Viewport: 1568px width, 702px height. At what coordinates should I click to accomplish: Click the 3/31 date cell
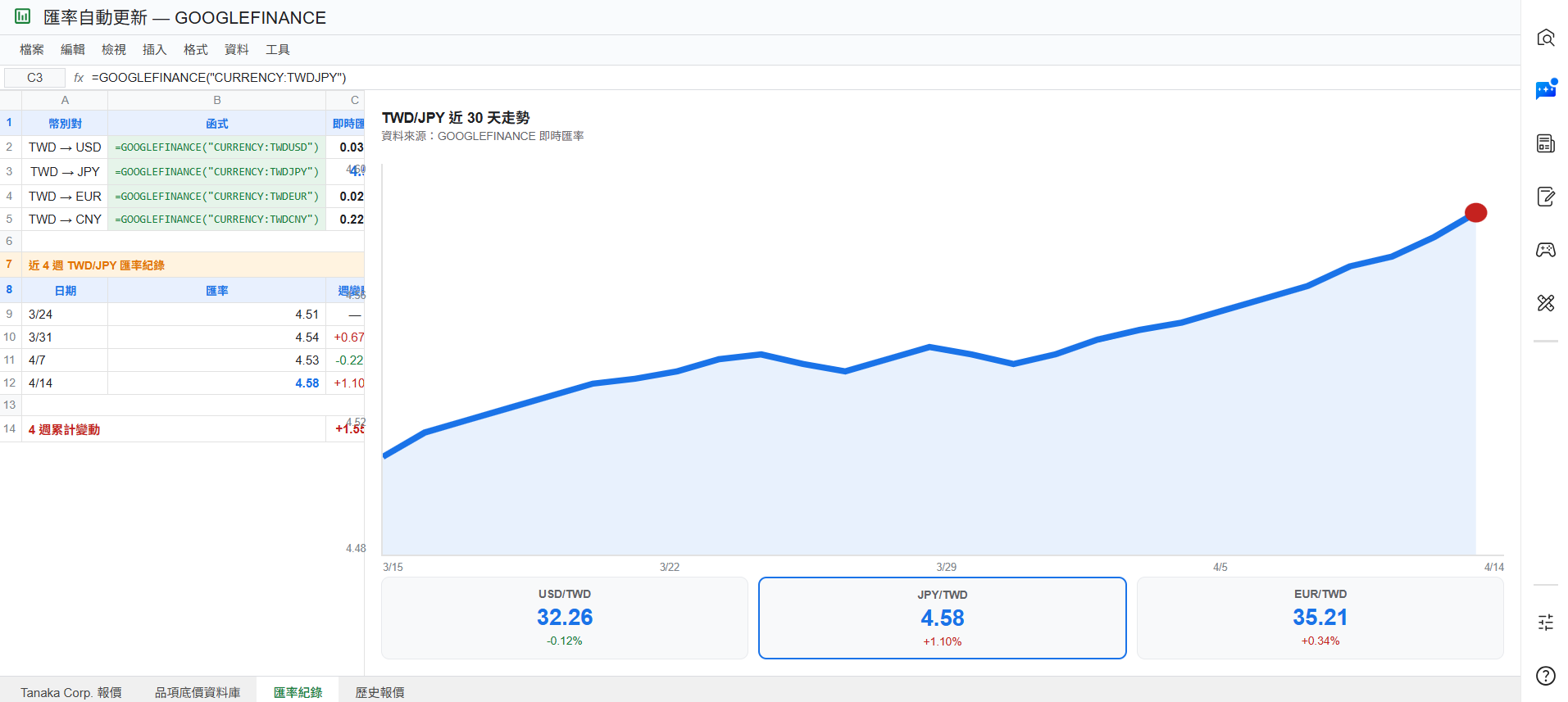tap(65, 337)
